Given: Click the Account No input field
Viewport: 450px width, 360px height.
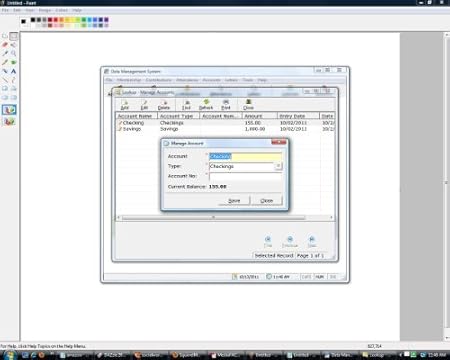Looking at the screenshot, I should coord(245,176).
